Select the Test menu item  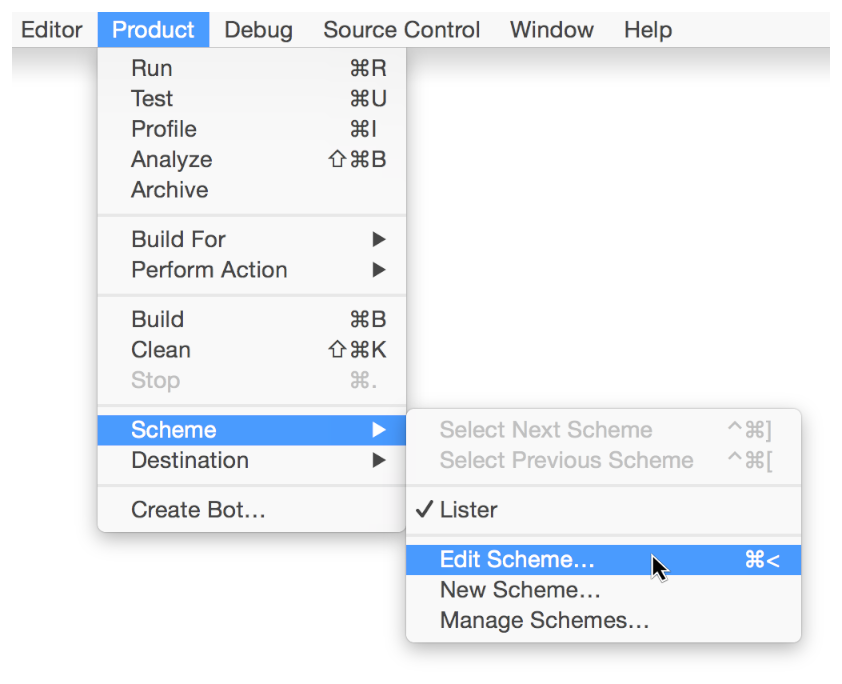click(x=152, y=98)
